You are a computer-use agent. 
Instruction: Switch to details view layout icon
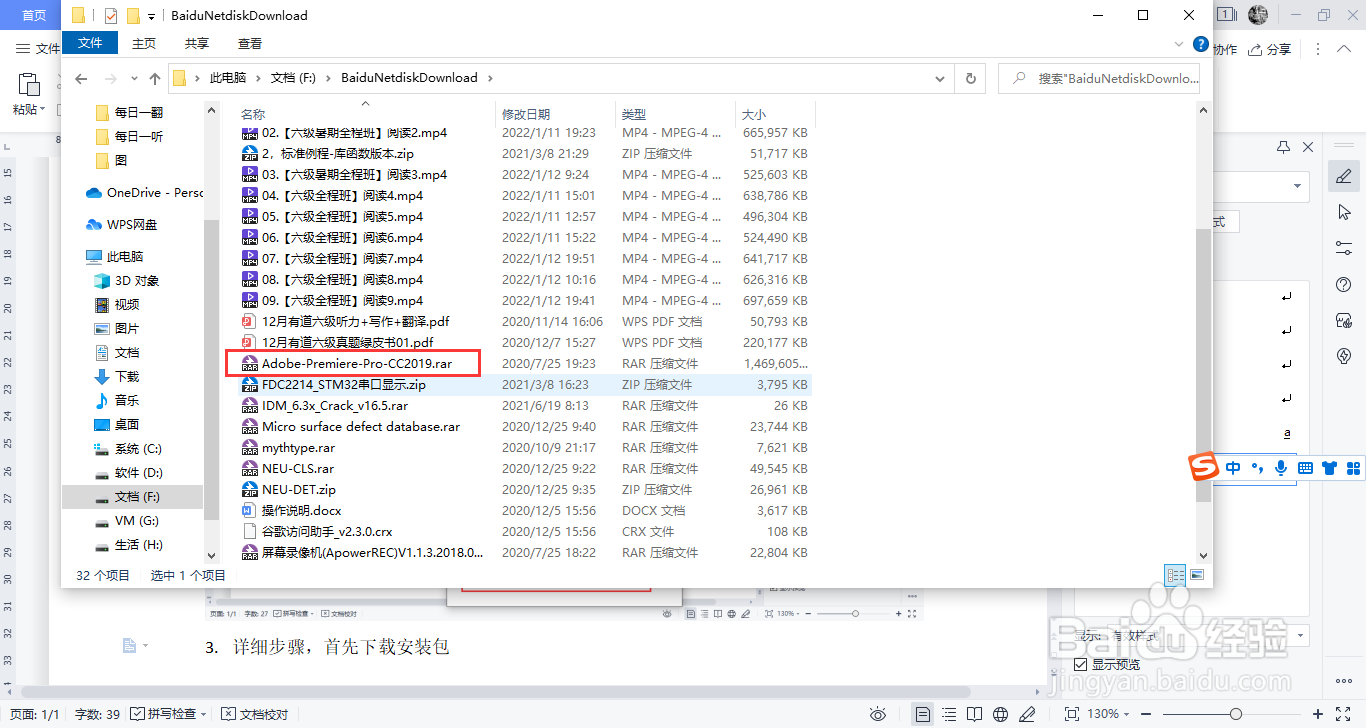point(1176,575)
